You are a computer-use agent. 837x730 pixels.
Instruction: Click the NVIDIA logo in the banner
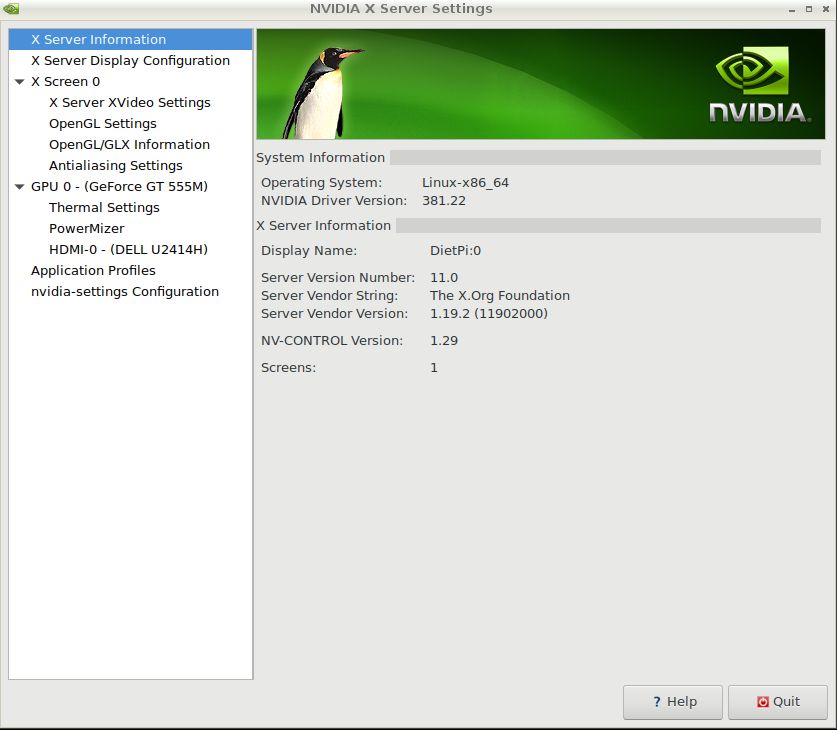pos(759,86)
